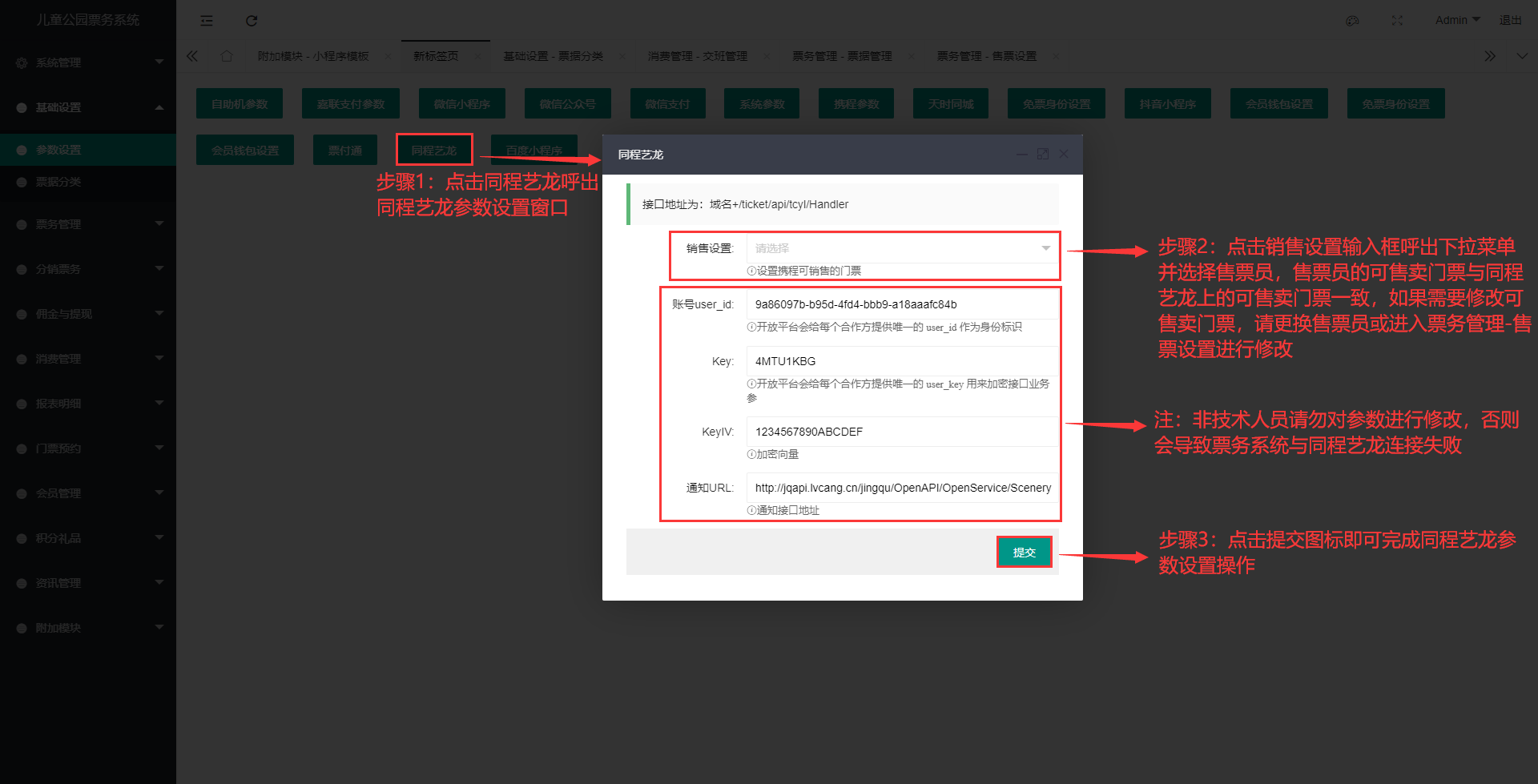Viewport: 1538px width, 784px height.
Task: Open the tab options dropdown chevron
Action: 1521,56
